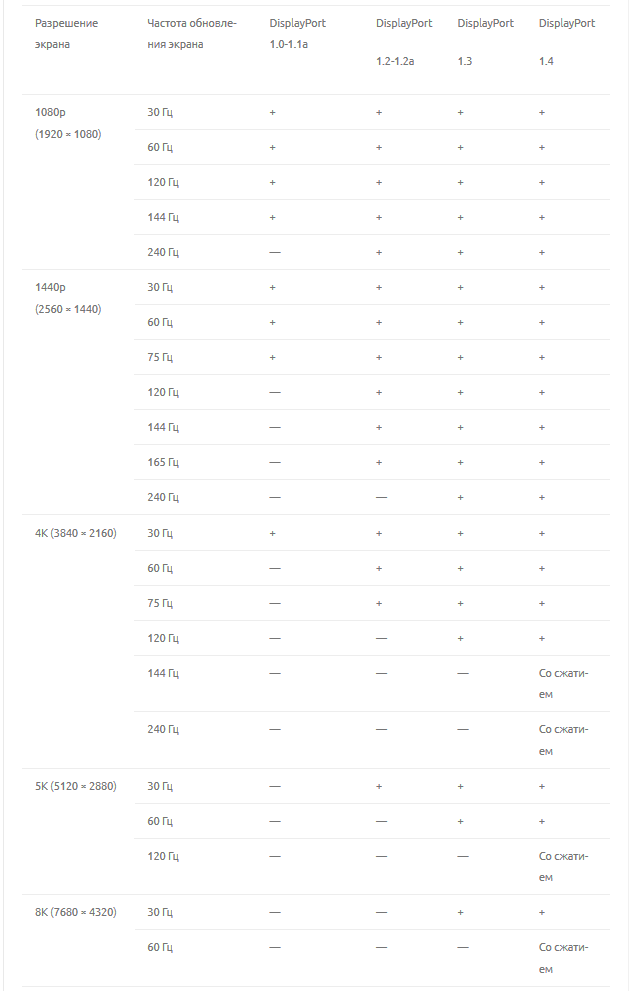Click 'Со сжатием' in the 5K 120 Гц row
The image size is (635, 991).
click(563, 866)
